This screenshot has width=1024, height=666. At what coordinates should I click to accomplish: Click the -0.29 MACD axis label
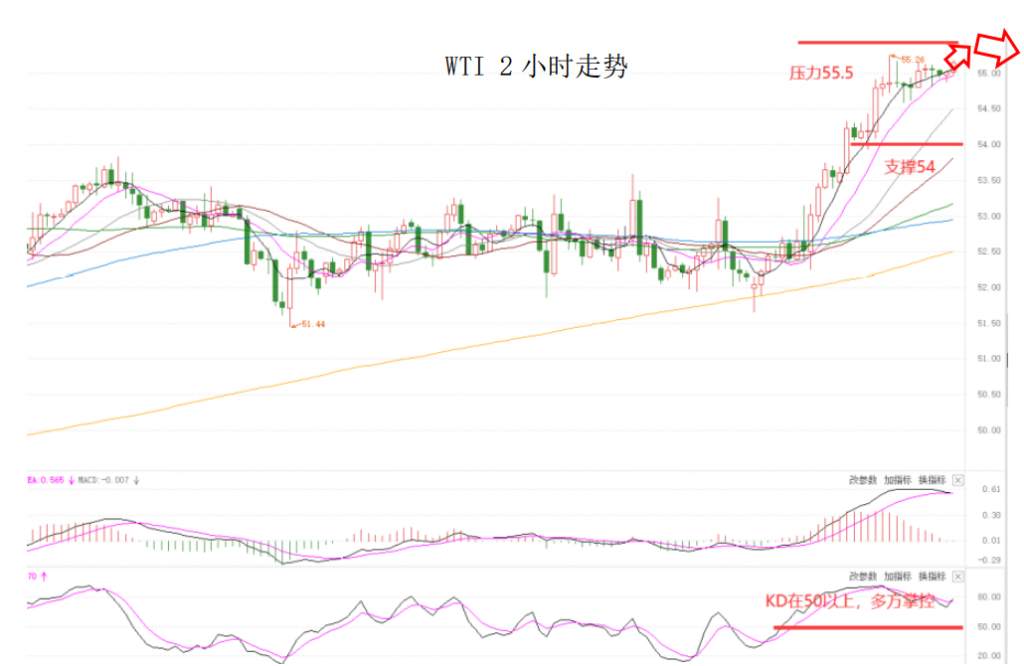990,560
